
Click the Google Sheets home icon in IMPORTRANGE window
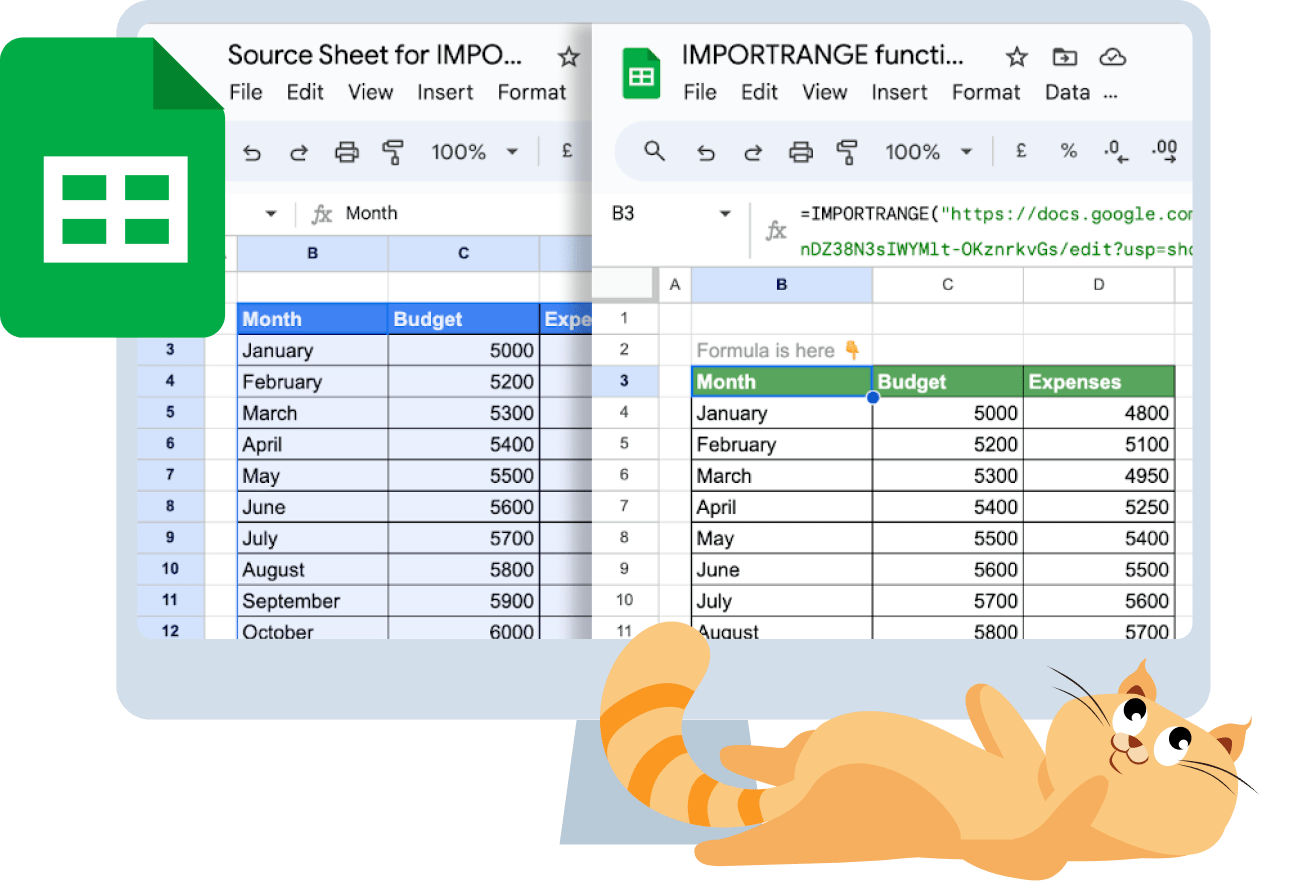coord(642,73)
